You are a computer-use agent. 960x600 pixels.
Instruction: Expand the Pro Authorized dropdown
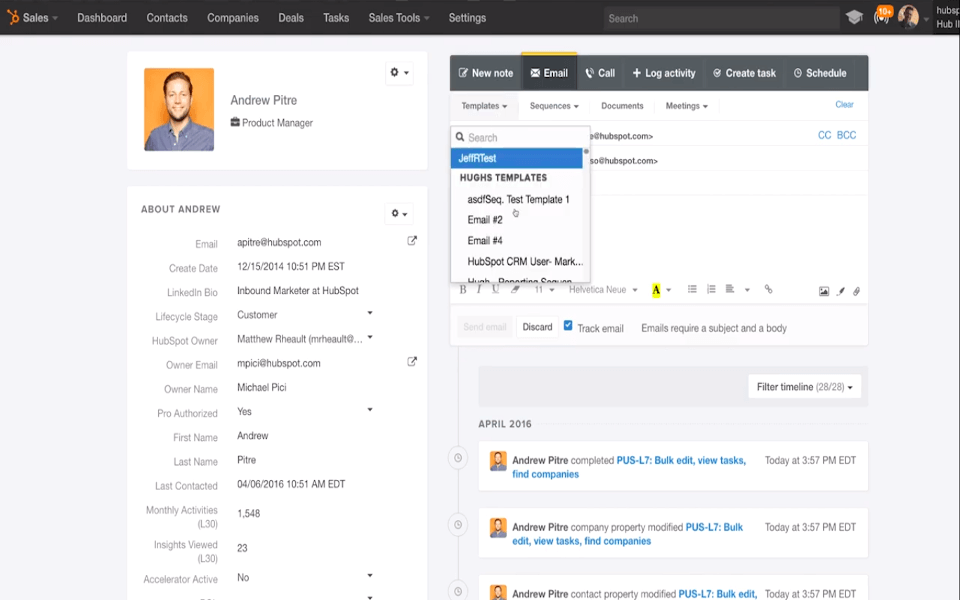click(x=370, y=410)
